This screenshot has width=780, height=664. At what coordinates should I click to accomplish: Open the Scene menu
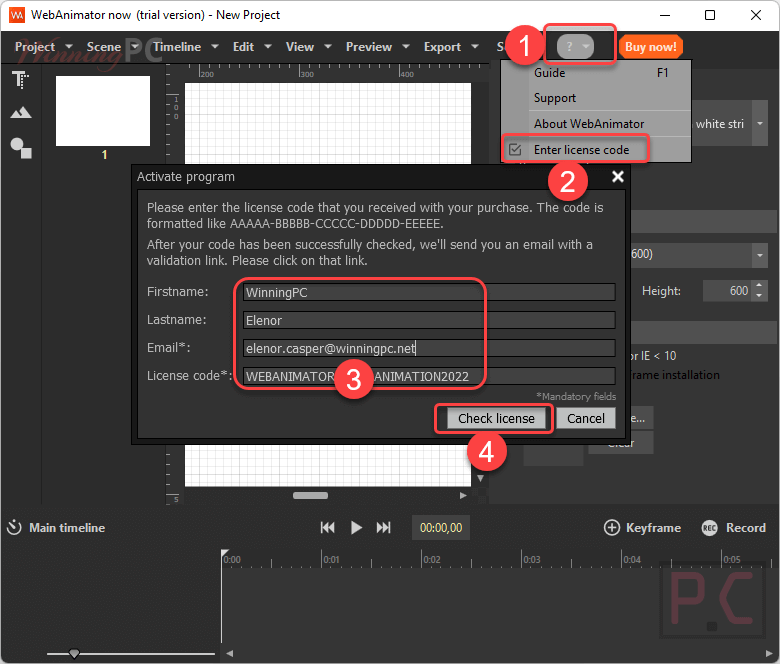click(103, 47)
